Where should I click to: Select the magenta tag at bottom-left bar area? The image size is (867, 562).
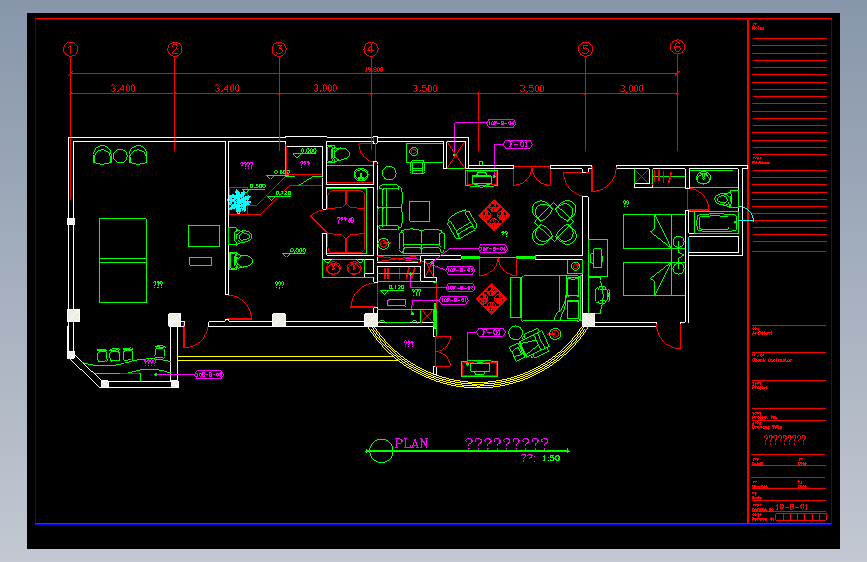209,375
